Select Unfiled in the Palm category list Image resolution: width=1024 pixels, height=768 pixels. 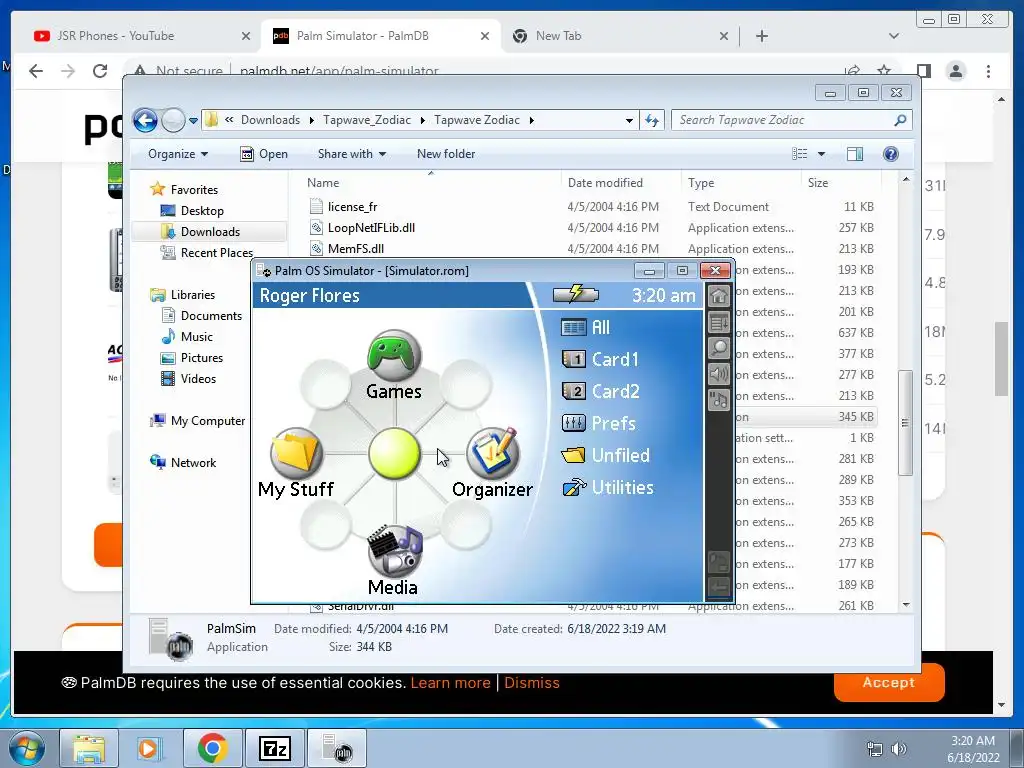(x=605, y=455)
